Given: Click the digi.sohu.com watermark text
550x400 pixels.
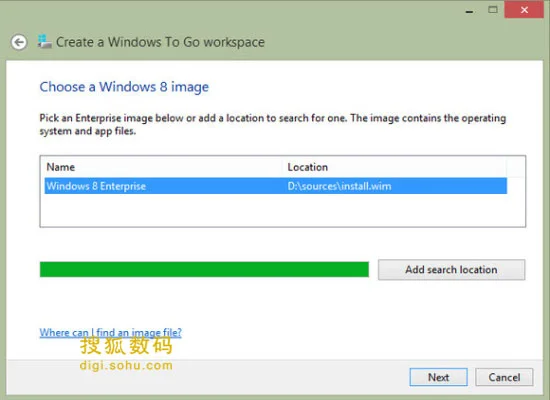Looking at the screenshot, I should (126, 365).
